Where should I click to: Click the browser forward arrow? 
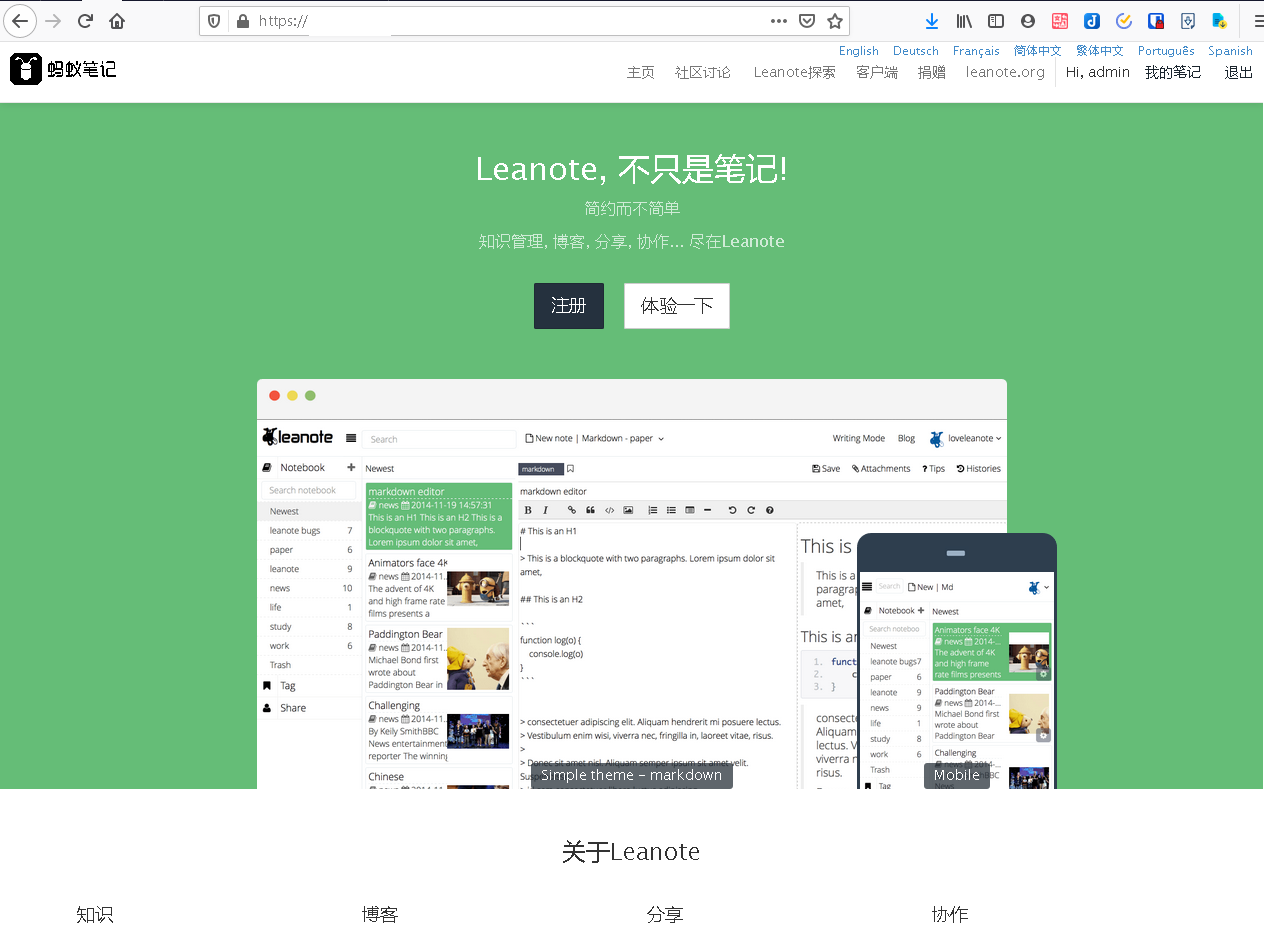(53, 21)
